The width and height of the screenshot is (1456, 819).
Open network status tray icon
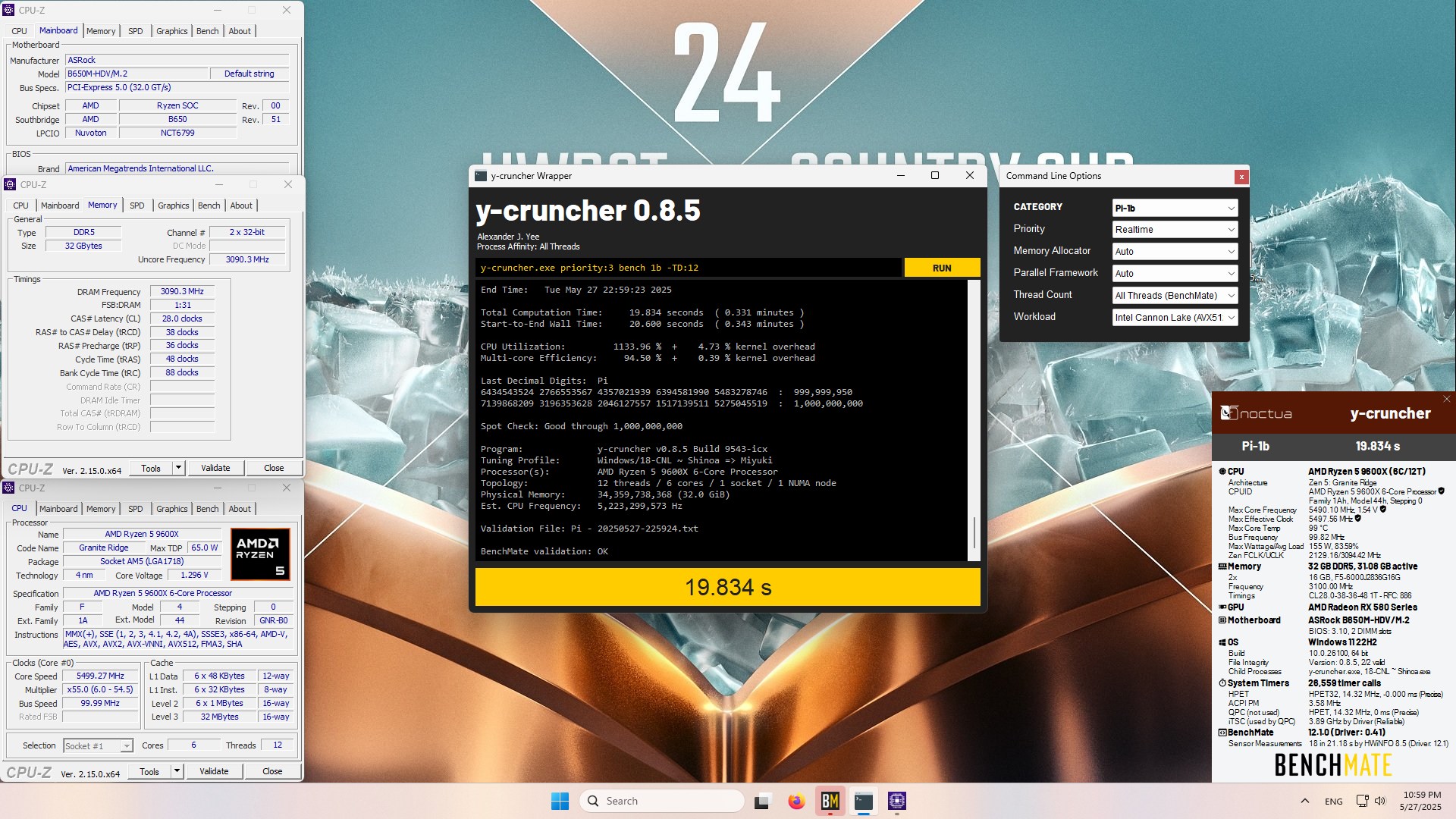[x=1362, y=801]
